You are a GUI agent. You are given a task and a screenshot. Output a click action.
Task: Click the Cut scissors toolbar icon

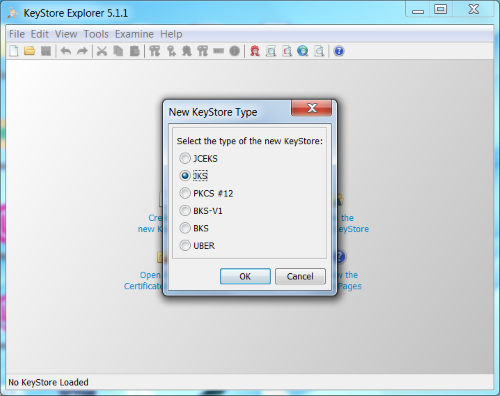pyautogui.click(x=102, y=51)
